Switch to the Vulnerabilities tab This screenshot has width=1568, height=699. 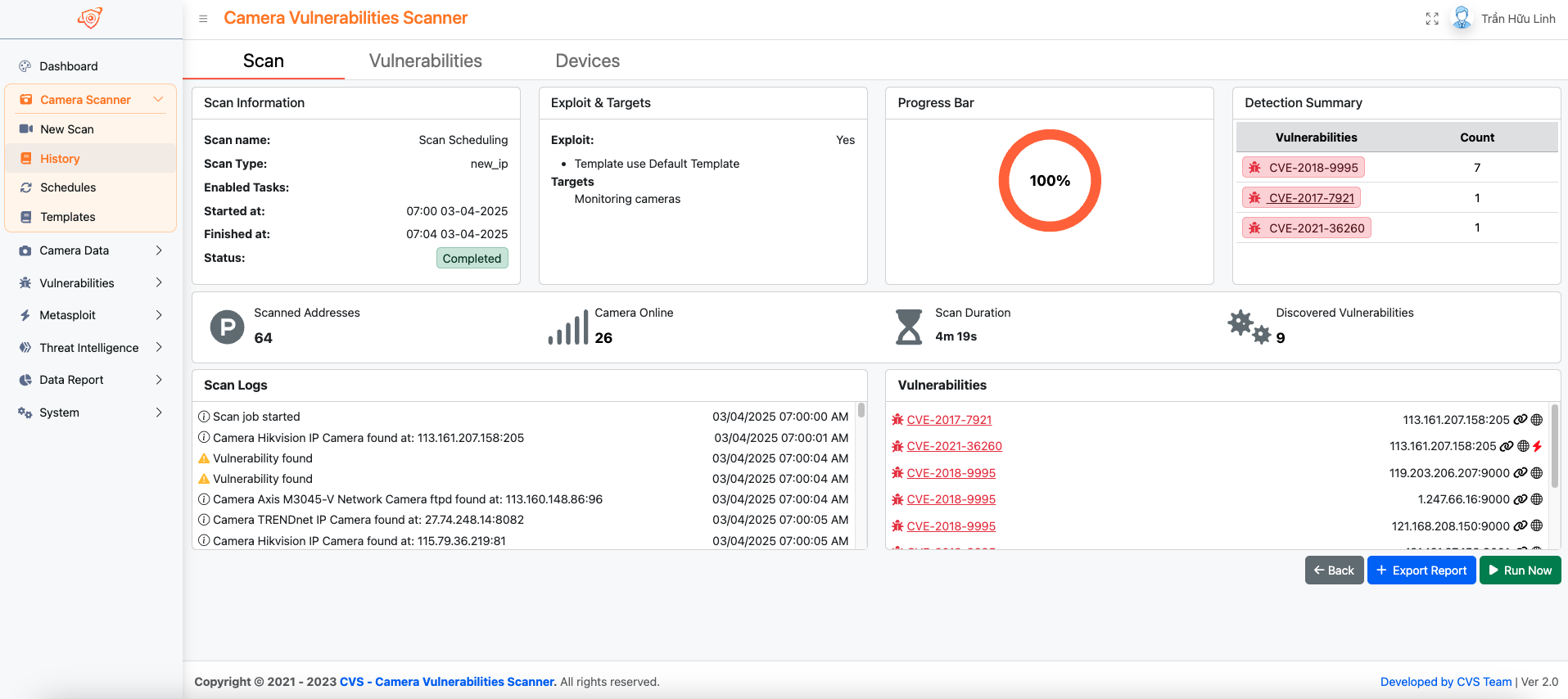coord(426,61)
